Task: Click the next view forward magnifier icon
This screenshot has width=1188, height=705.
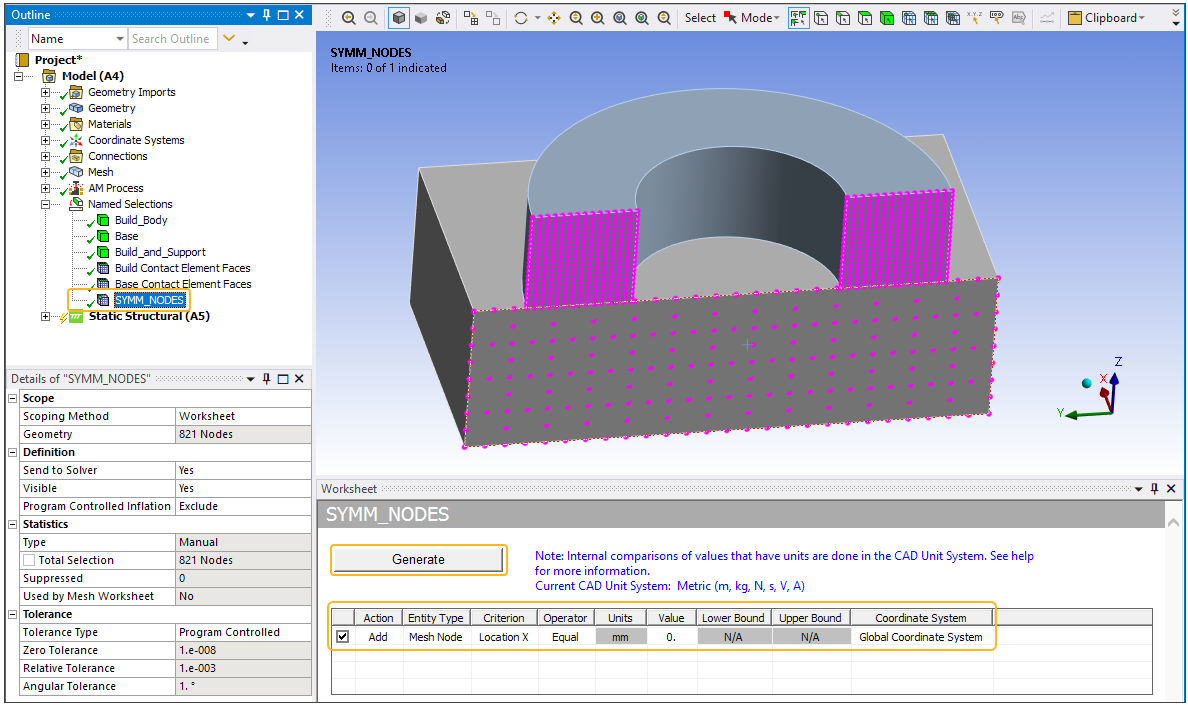Action: point(371,17)
